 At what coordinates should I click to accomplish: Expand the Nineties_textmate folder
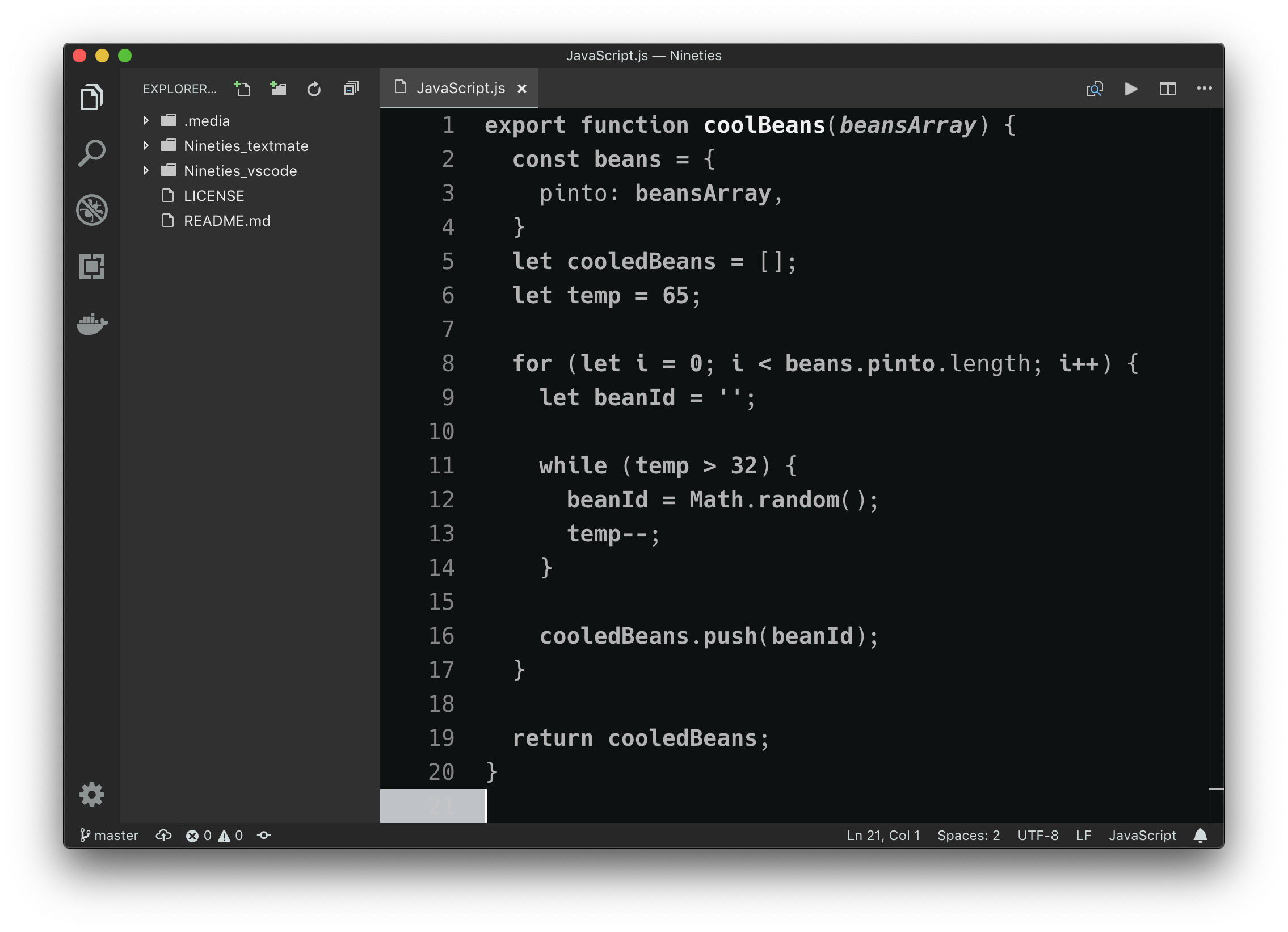click(245, 146)
